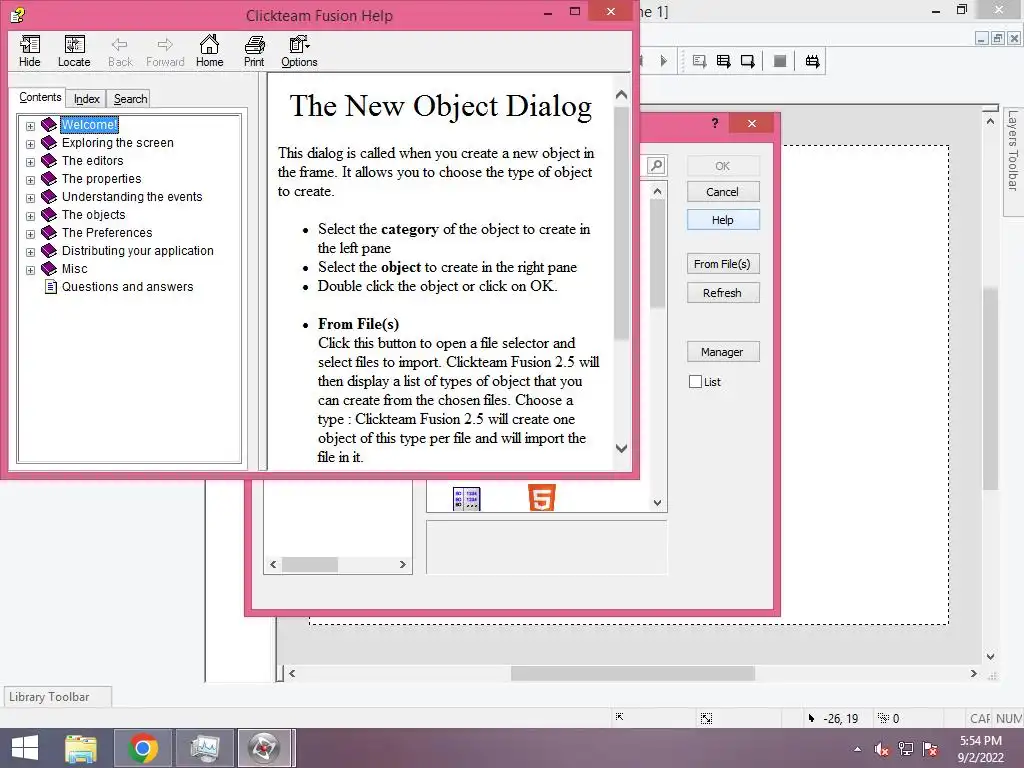Click the From File(s) button
This screenshot has width=1024, height=768.
point(723,264)
